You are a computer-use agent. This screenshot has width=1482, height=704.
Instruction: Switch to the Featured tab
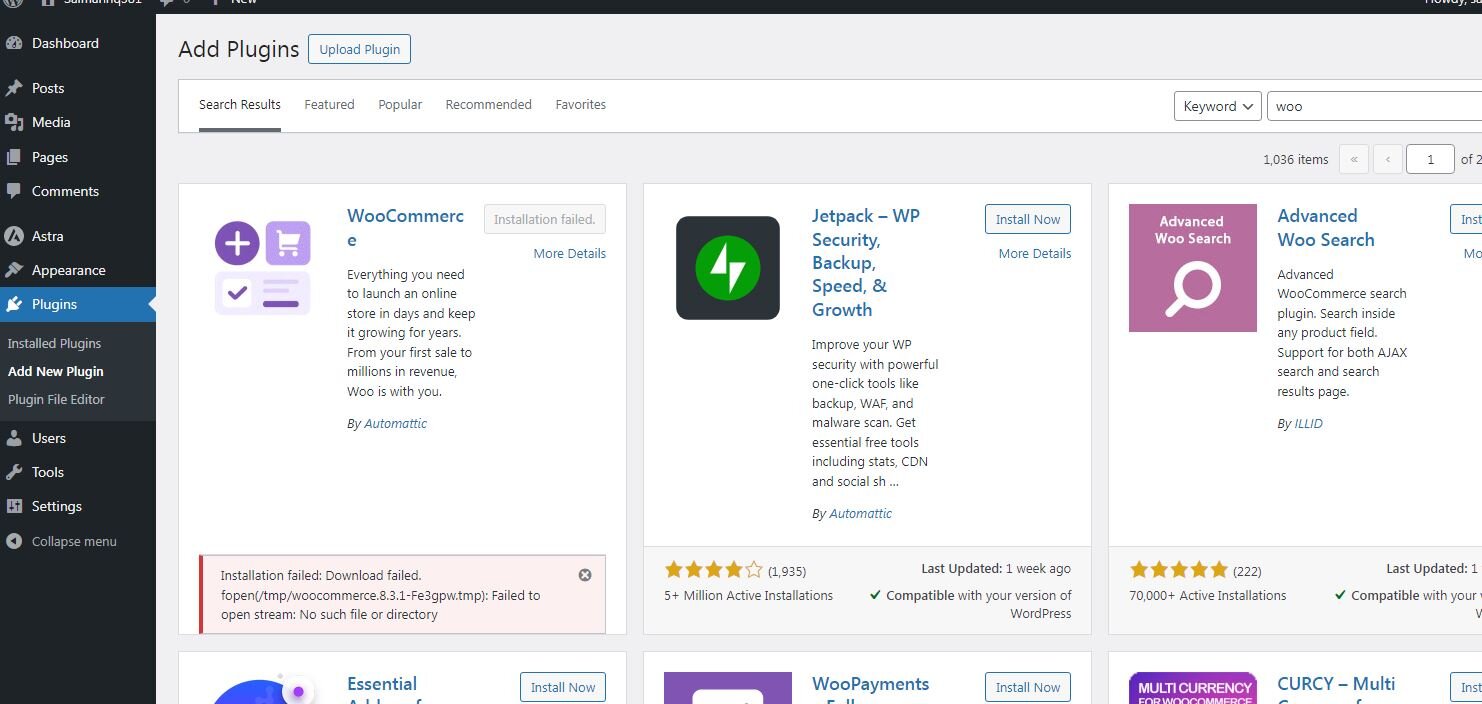click(329, 104)
